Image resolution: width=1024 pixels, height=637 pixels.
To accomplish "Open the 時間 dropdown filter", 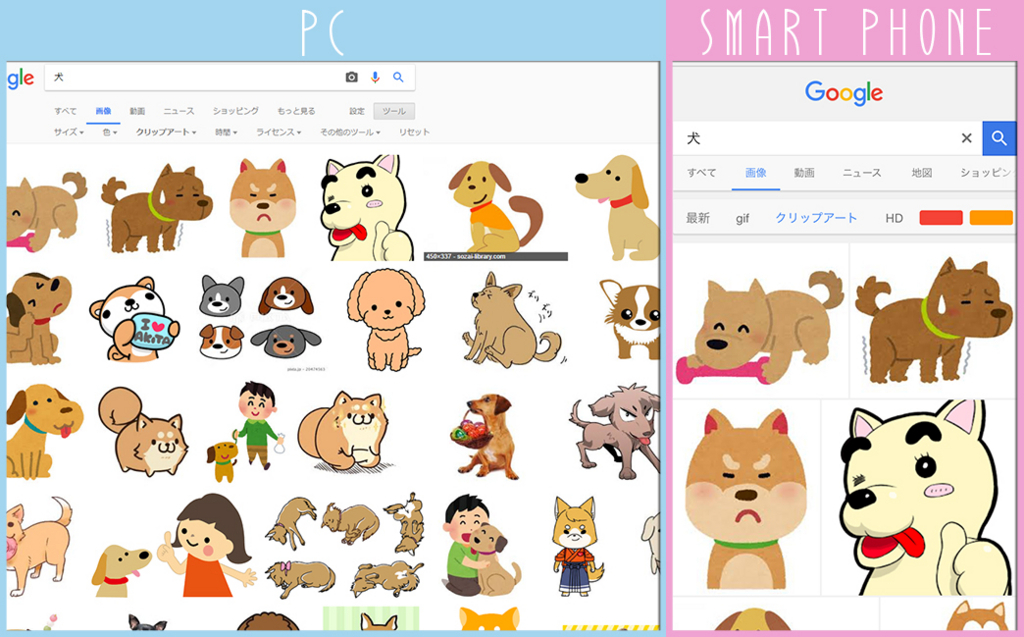I will point(226,132).
